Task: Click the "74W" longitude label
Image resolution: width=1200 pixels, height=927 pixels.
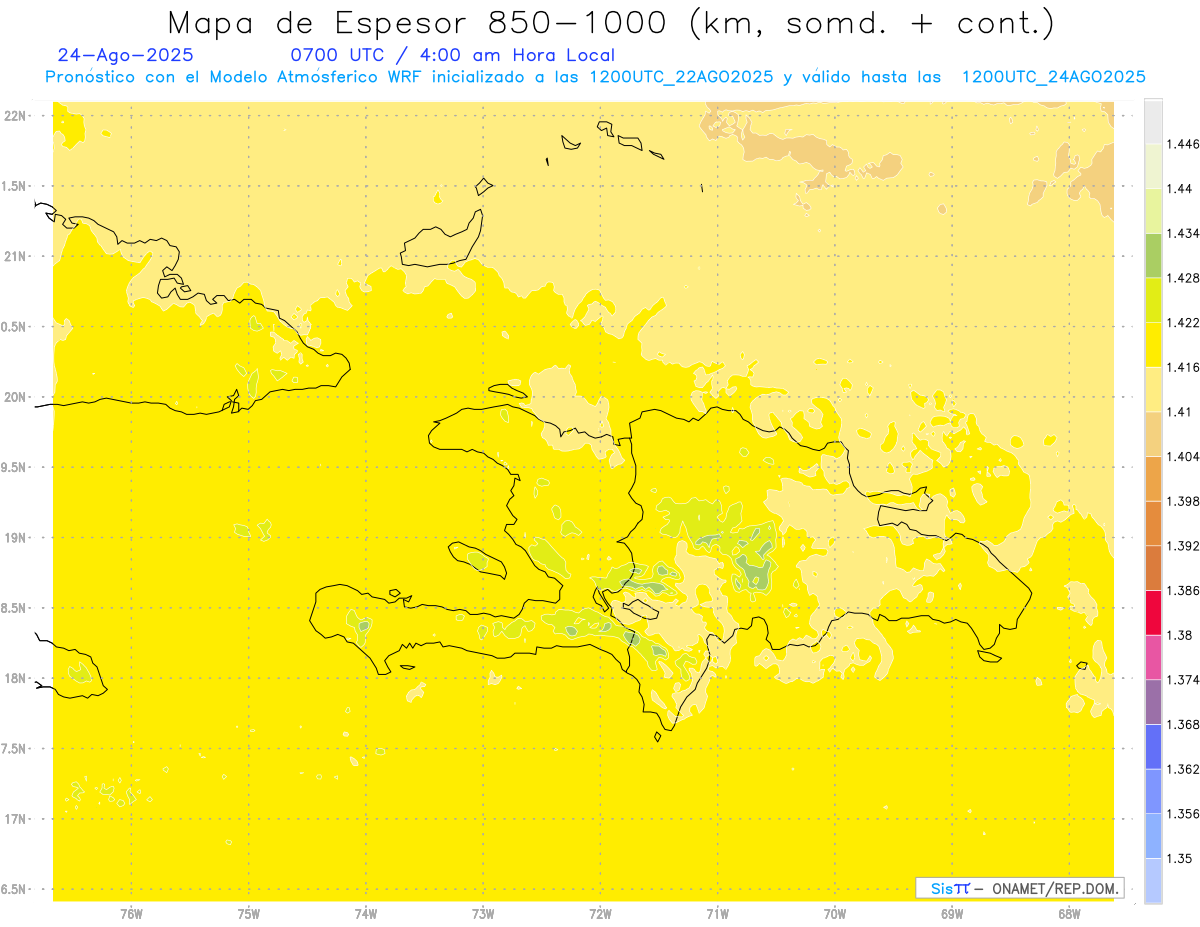Action: (366, 914)
